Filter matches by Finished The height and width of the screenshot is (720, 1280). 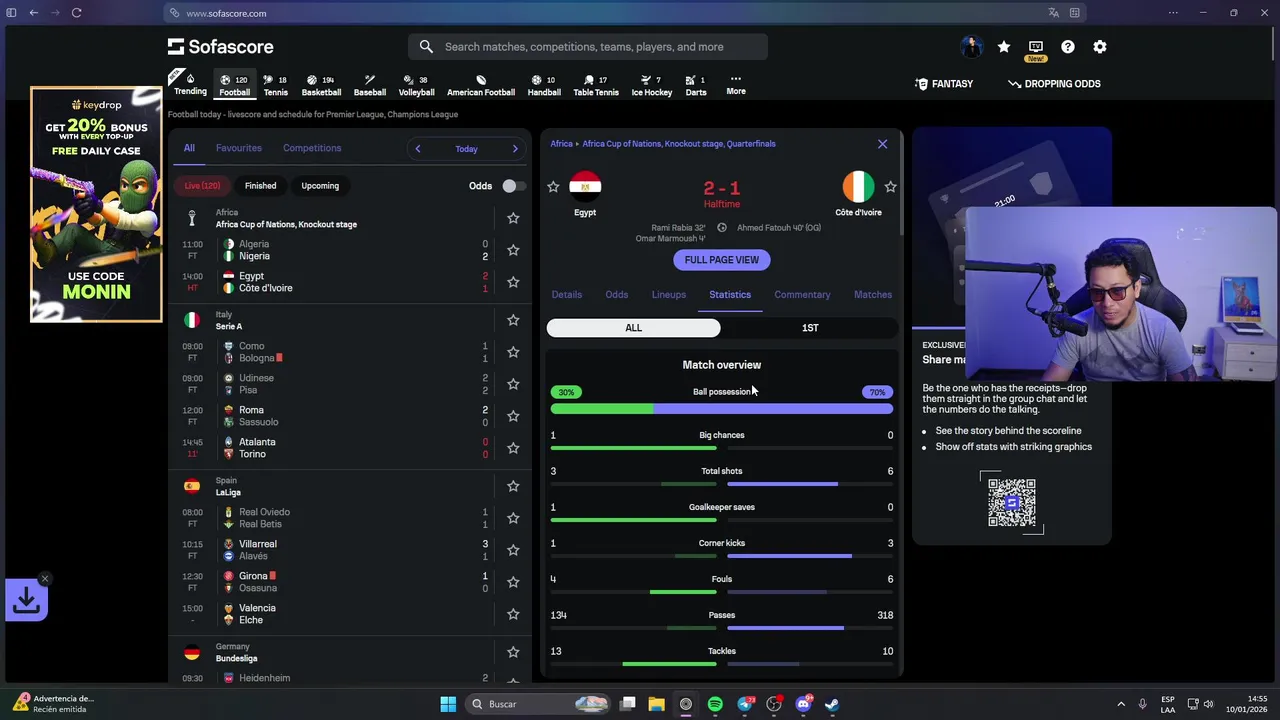coord(260,186)
